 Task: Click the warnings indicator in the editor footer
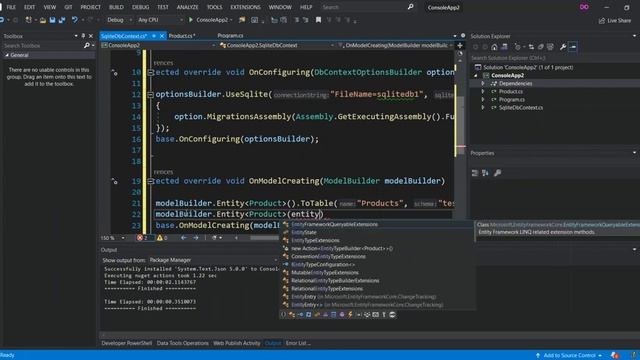pyautogui.click(x=162, y=238)
